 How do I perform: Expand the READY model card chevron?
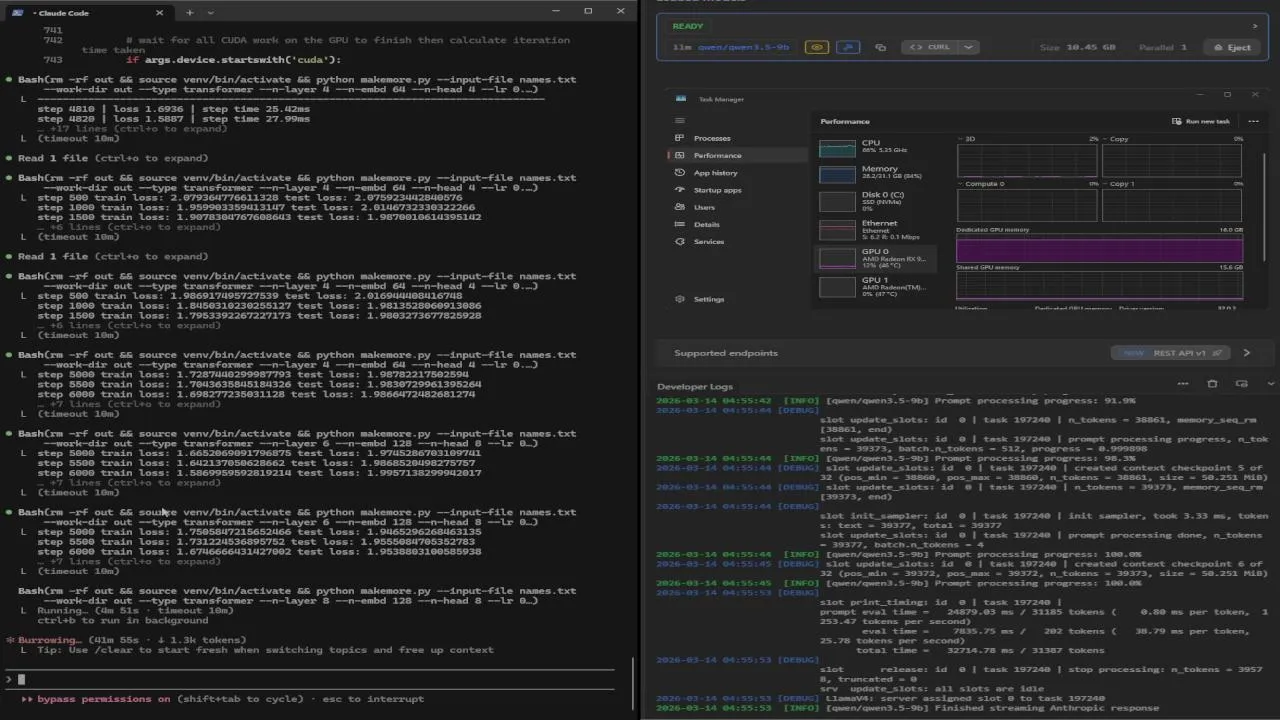pyautogui.click(x=1255, y=26)
